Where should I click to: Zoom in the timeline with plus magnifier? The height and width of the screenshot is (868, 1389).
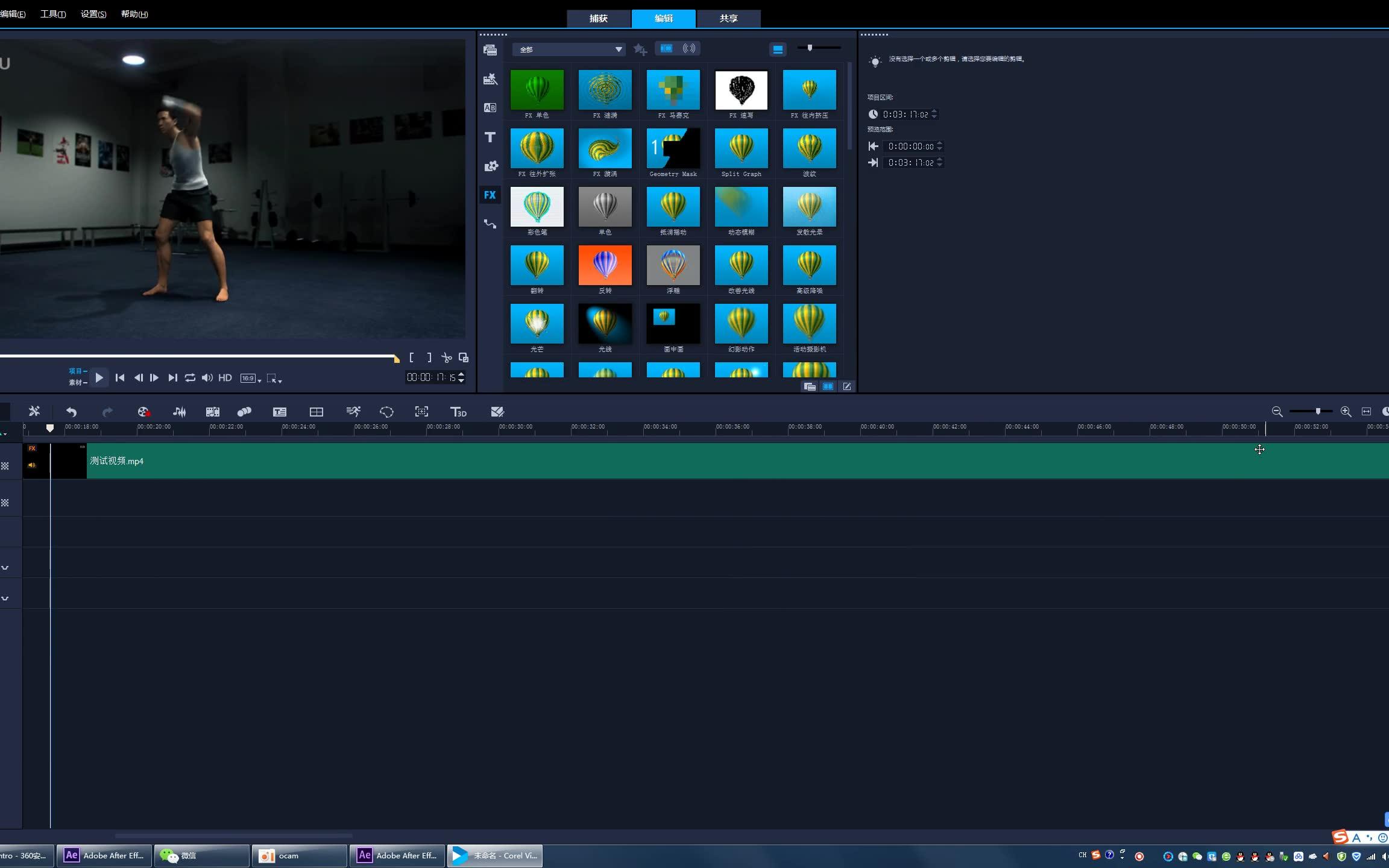coord(1346,411)
